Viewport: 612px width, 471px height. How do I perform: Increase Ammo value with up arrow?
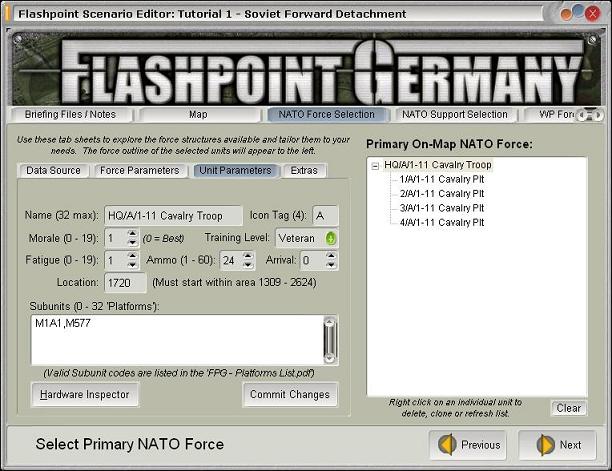pyautogui.click(x=248, y=256)
